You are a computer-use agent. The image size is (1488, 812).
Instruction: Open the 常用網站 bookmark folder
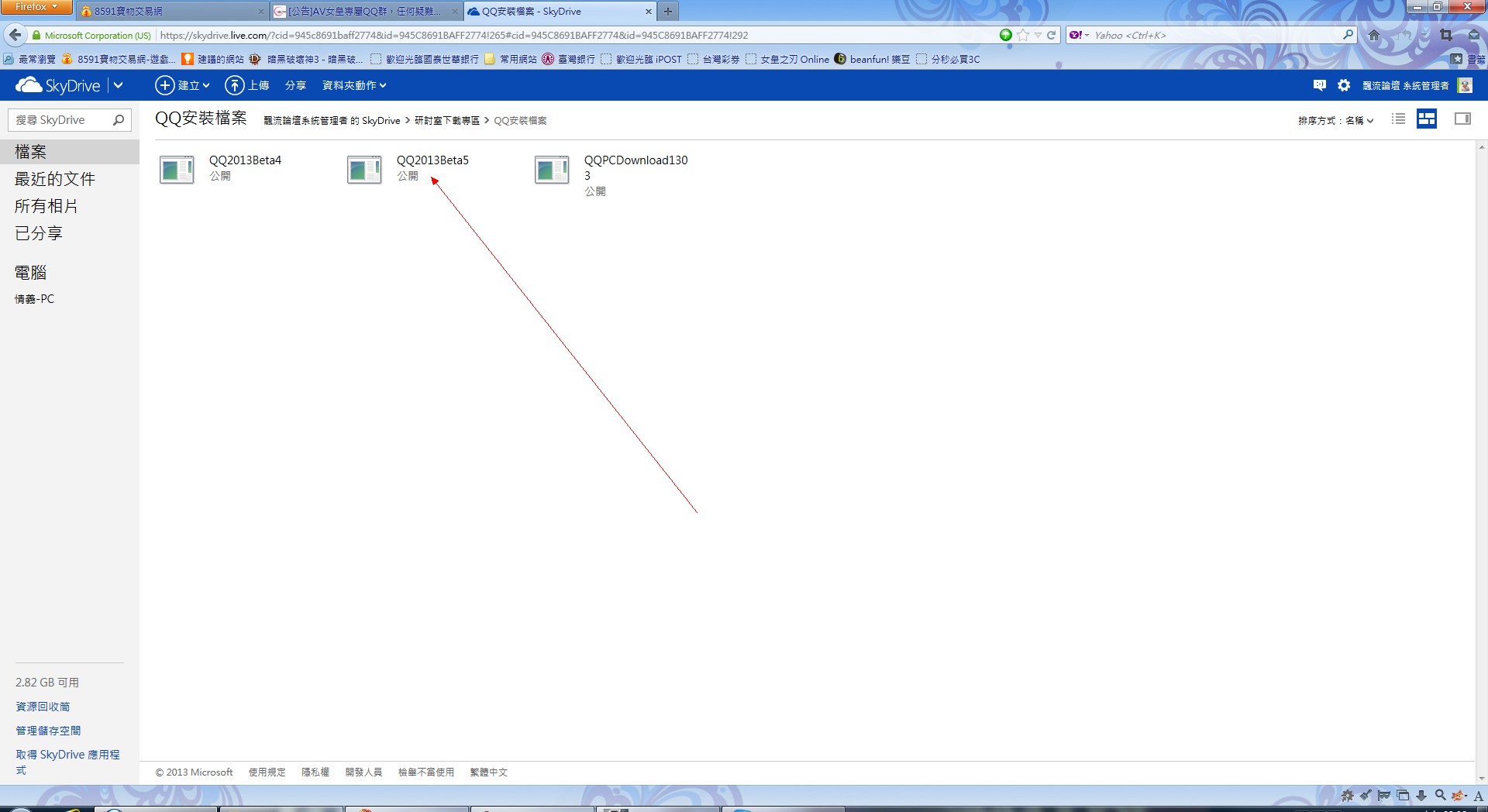click(511, 59)
